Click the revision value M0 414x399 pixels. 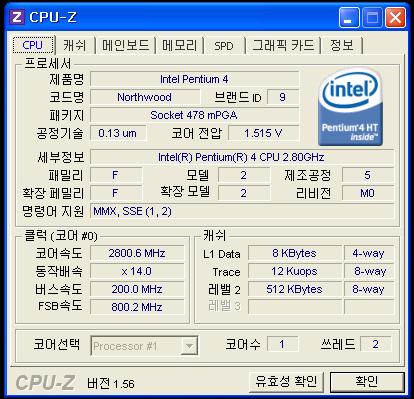[368, 193]
